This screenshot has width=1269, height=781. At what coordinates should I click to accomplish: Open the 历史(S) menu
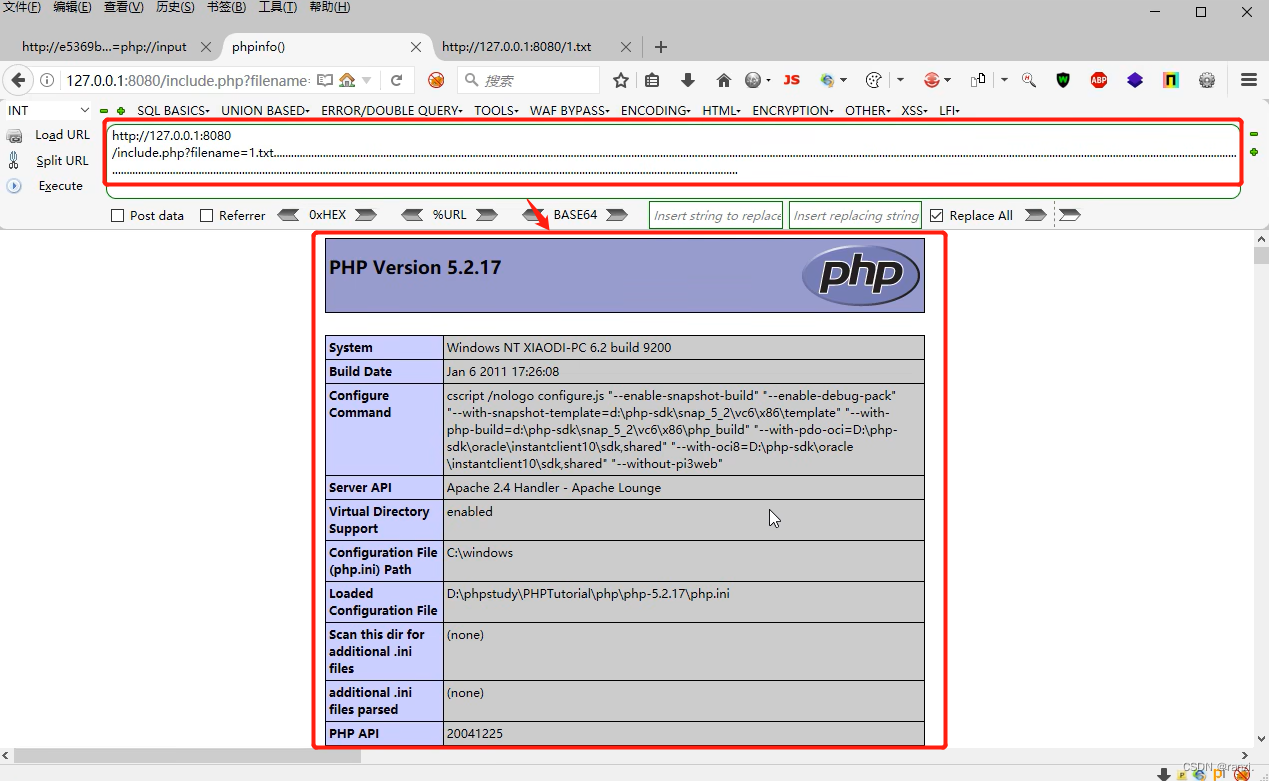[x=175, y=7]
